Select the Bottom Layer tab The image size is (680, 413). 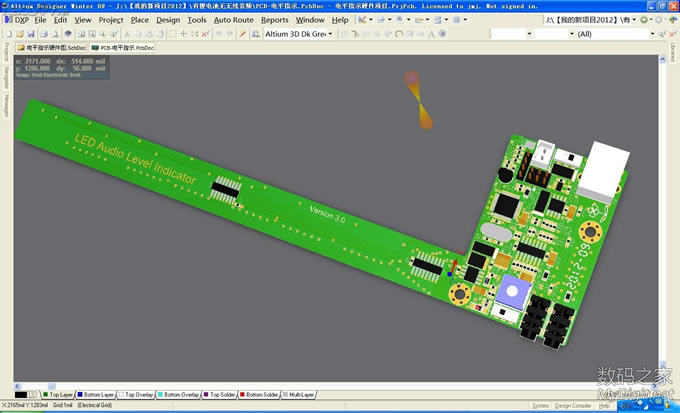coord(97,395)
